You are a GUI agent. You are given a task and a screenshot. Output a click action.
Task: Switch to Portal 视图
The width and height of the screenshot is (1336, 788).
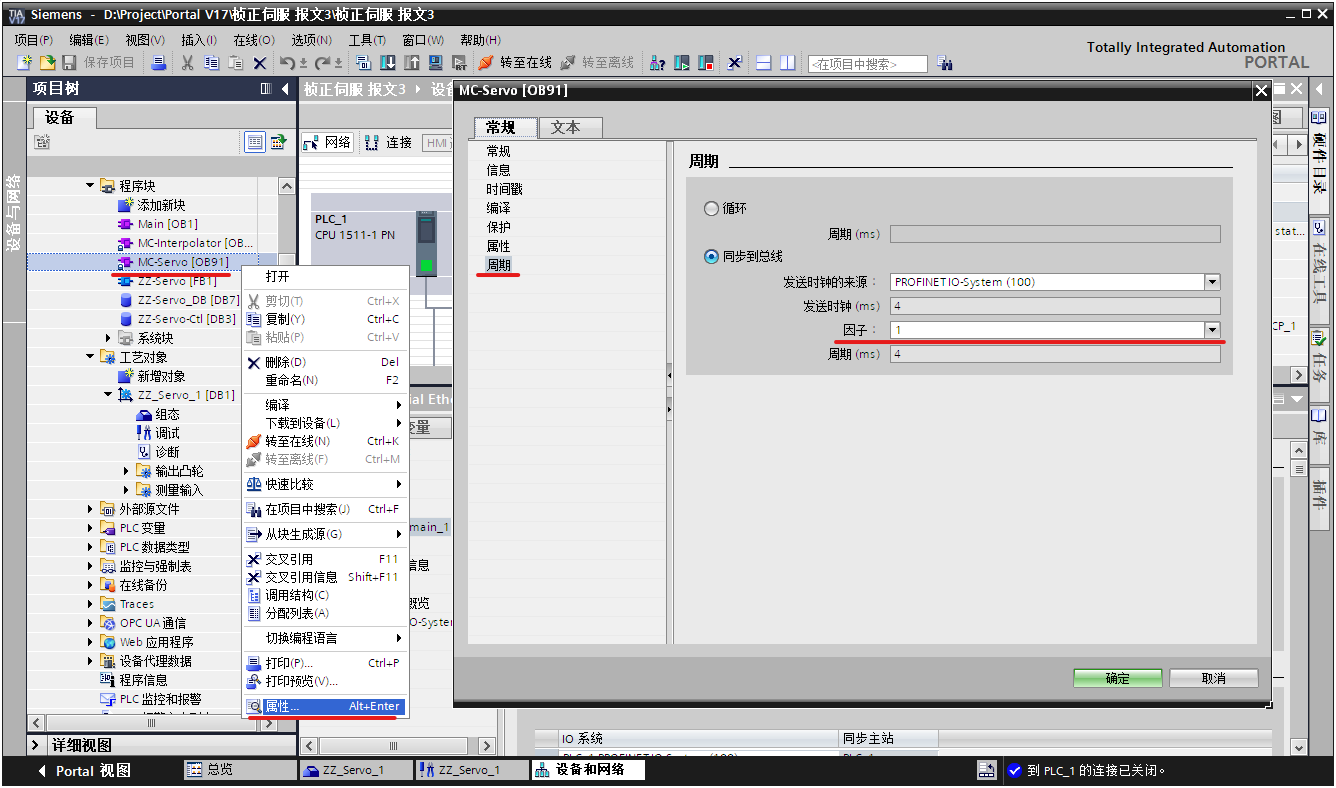(x=84, y=770)
